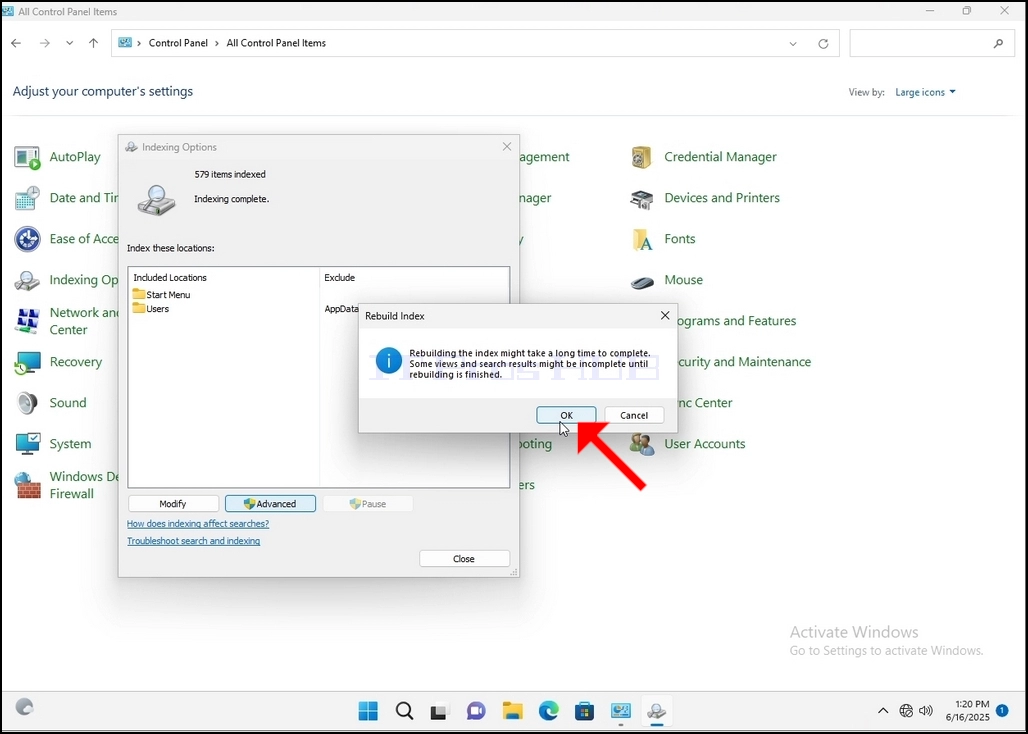This screenshot has width=1028, height=734.
Task: Click the Modify button in Indexing Options
Action: pos(173,503)
